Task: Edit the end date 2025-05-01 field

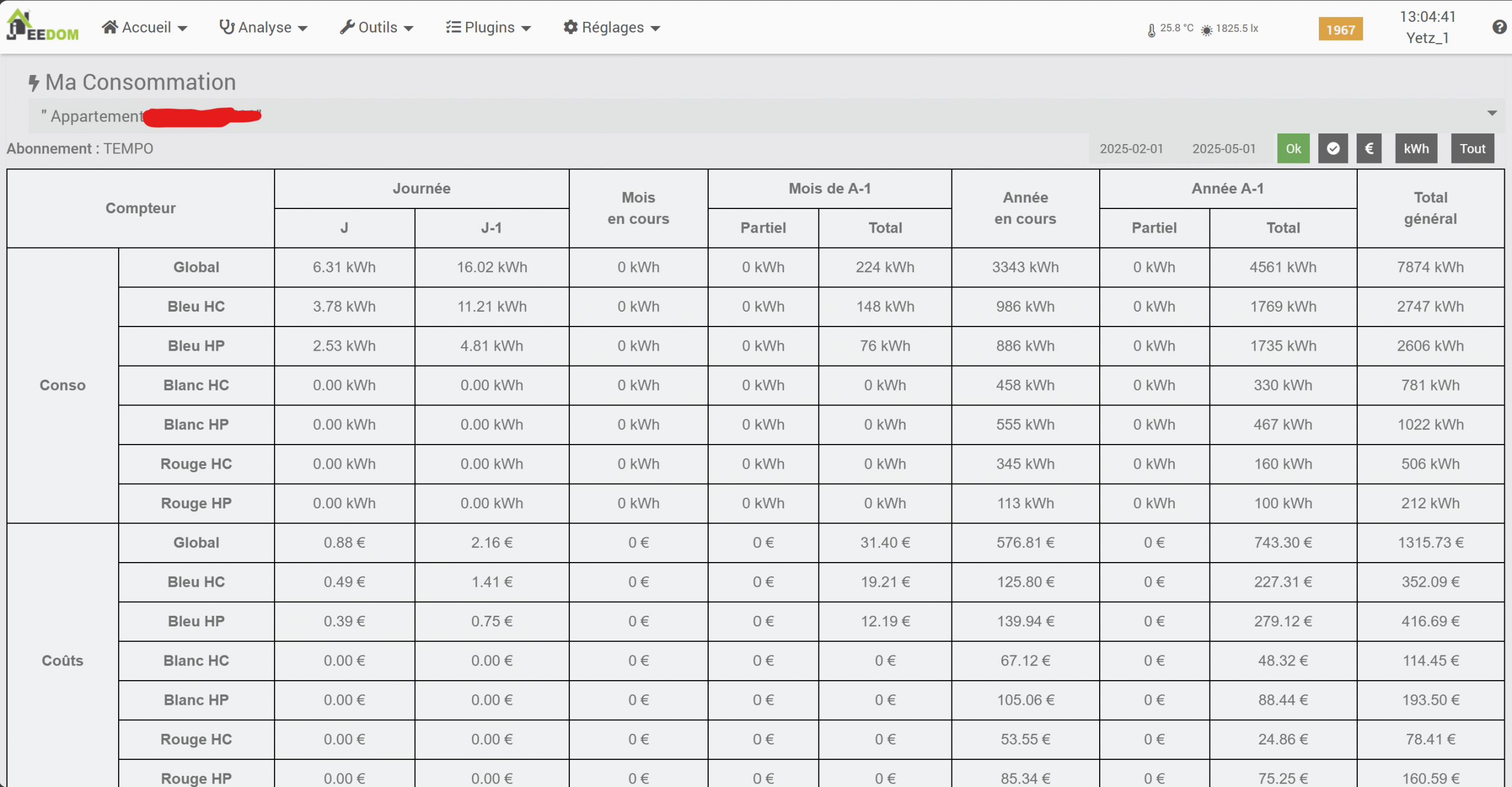Action: 1223,149
